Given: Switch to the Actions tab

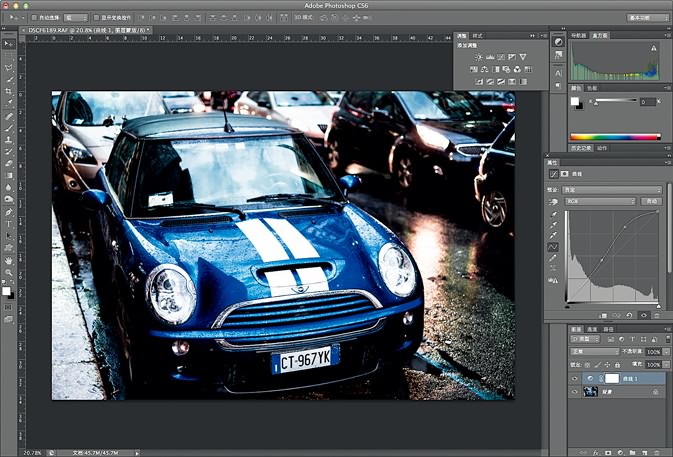Looking at the screenshot, I should [x=602, y=148].
